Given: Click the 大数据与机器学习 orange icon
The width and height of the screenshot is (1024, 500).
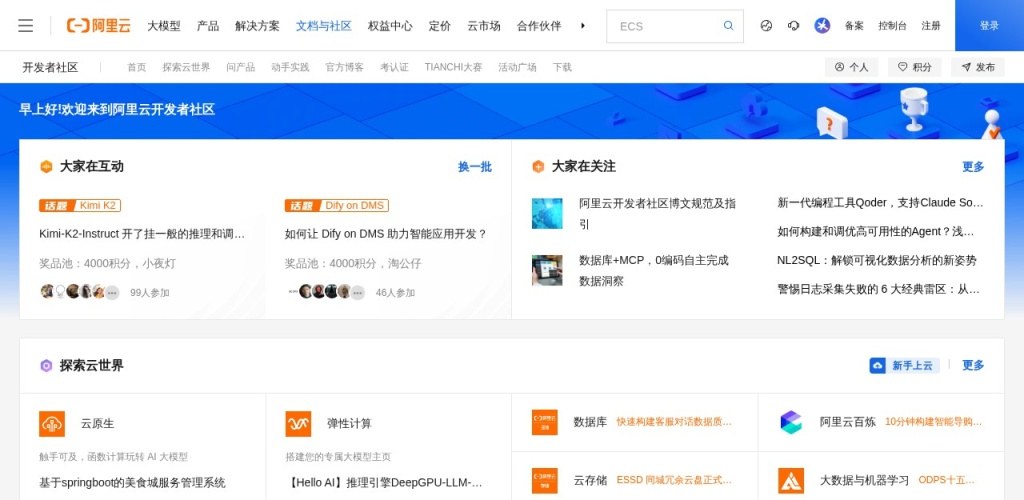Looking at the screenshot, I should point(791,480).
